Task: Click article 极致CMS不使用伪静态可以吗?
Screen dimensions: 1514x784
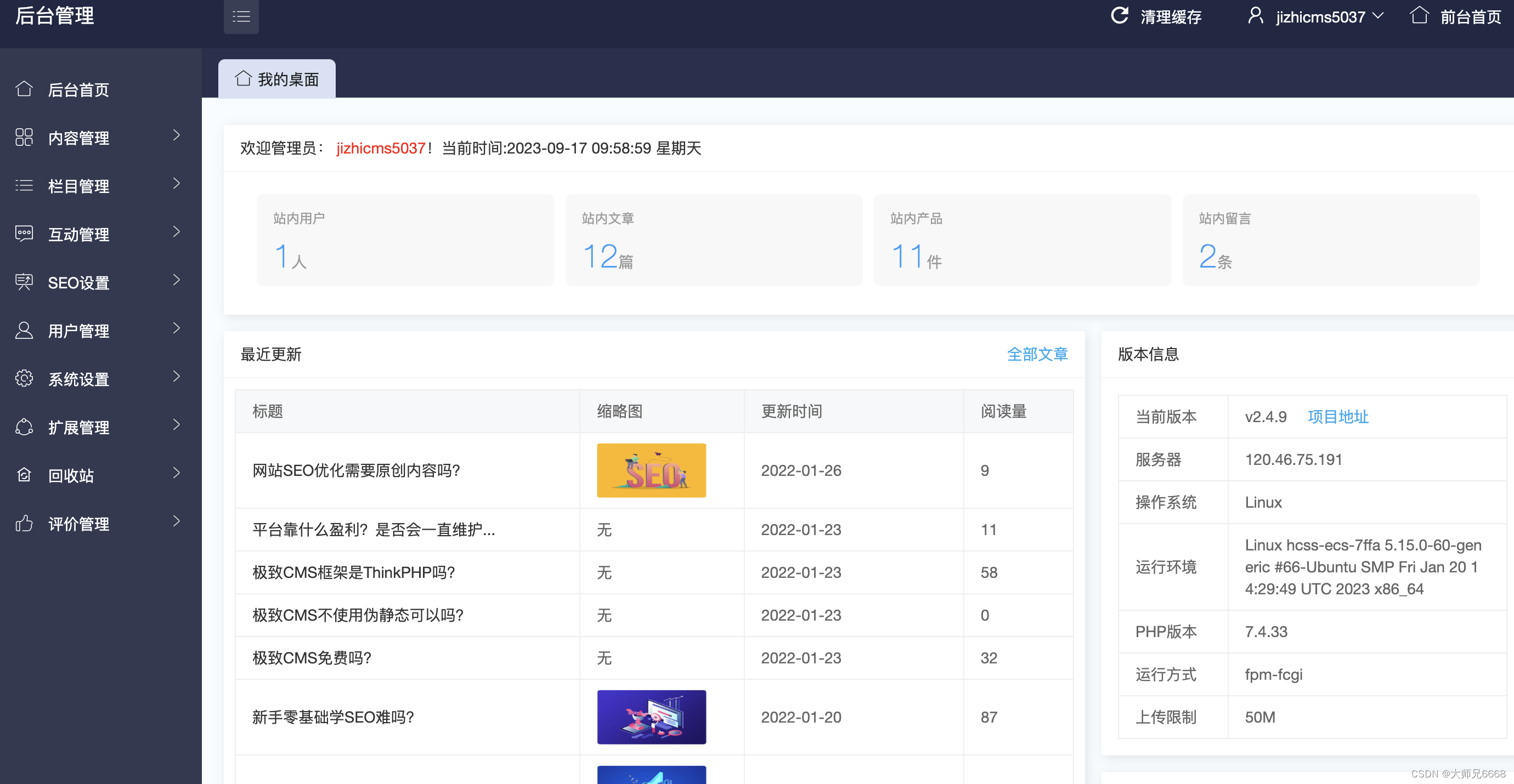Action: (358, 616)
